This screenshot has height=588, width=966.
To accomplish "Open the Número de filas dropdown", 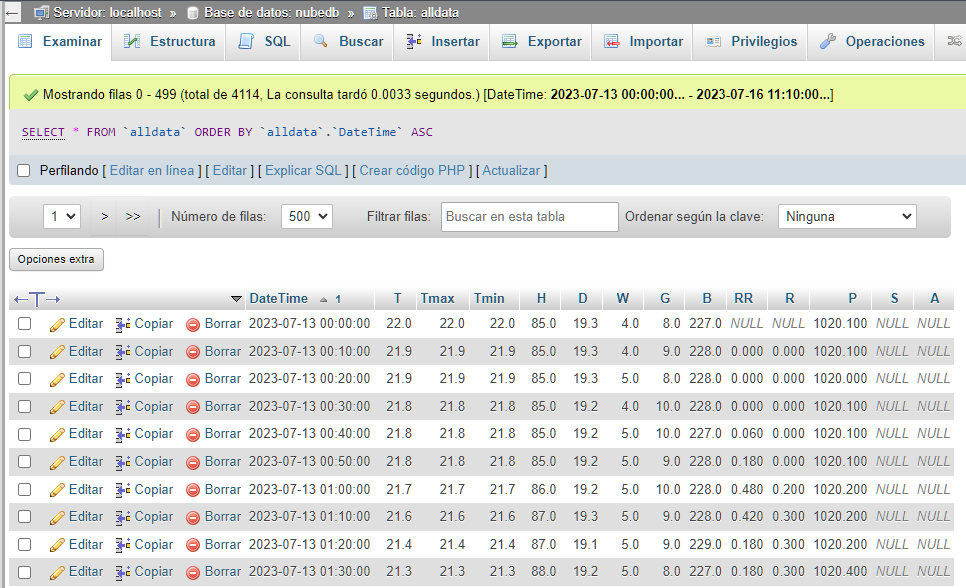I will point(307,216).
